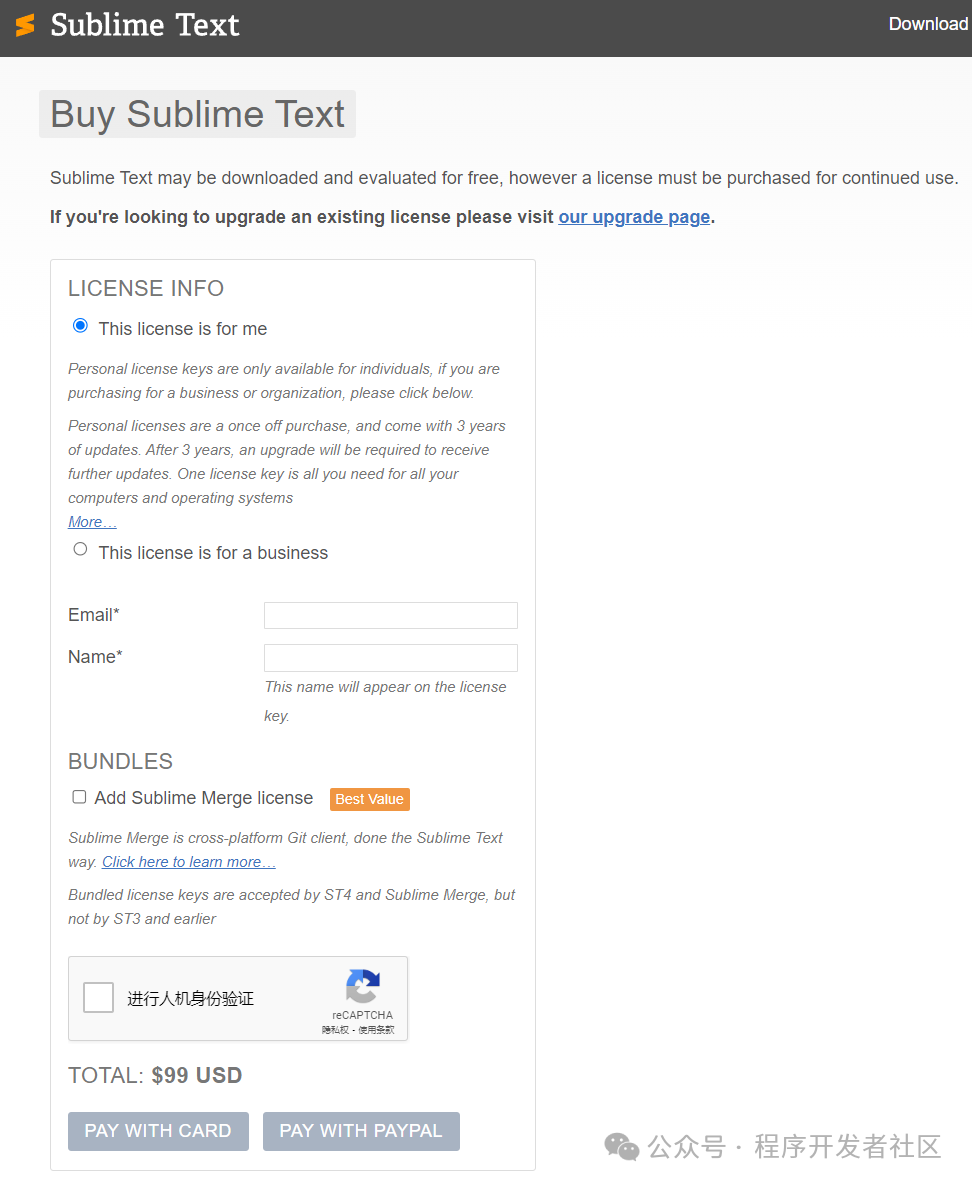The width and height of the screenshot is (972, 1185).
Task: Click the Best Value orange badge
Action: pyautogui.click(x=370, y=799)
